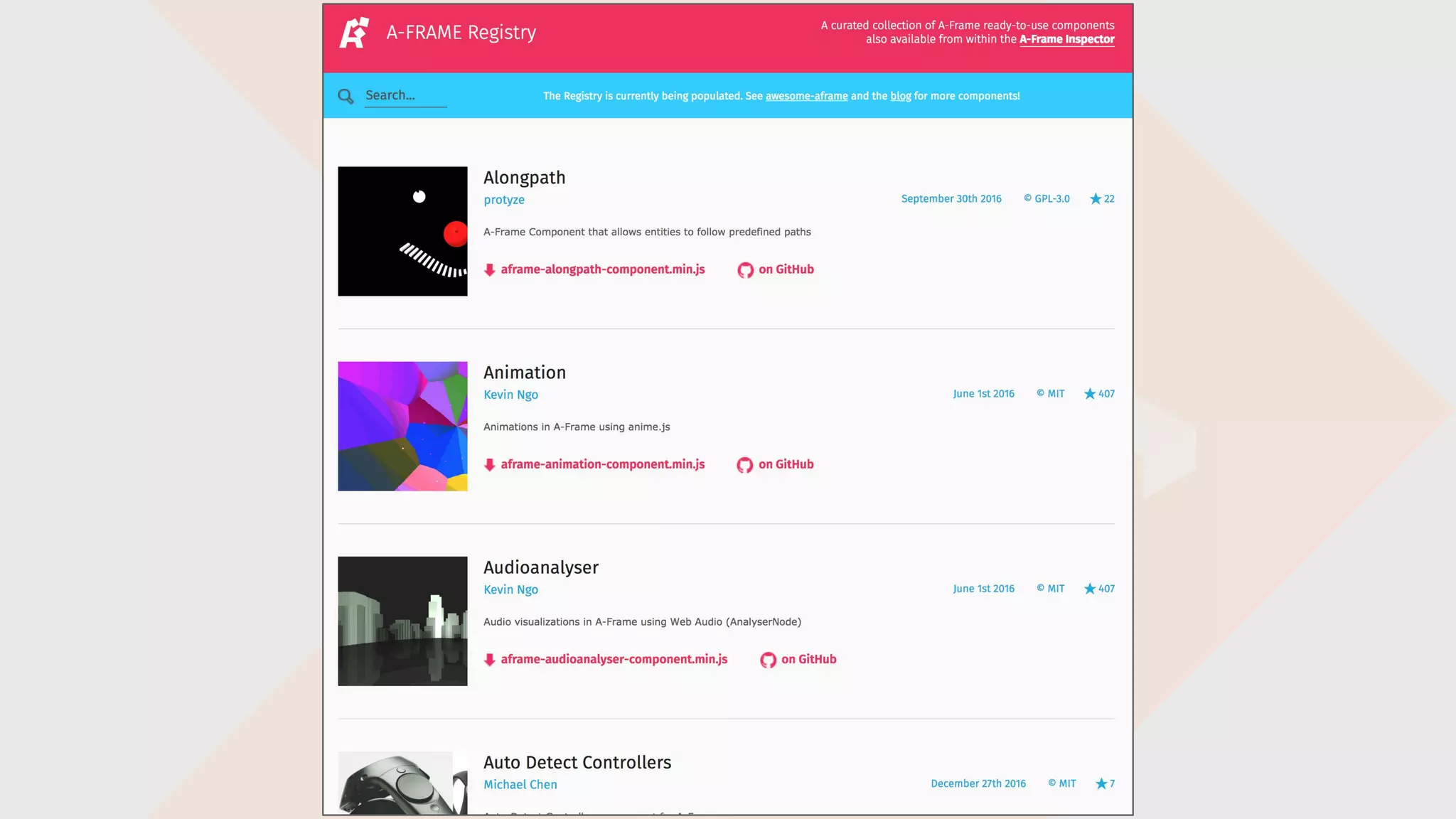The width and height of the screenshot is (1456, 819).
Task: Click the GitHub icon for Audioanalyser
Action: [768, 660]
